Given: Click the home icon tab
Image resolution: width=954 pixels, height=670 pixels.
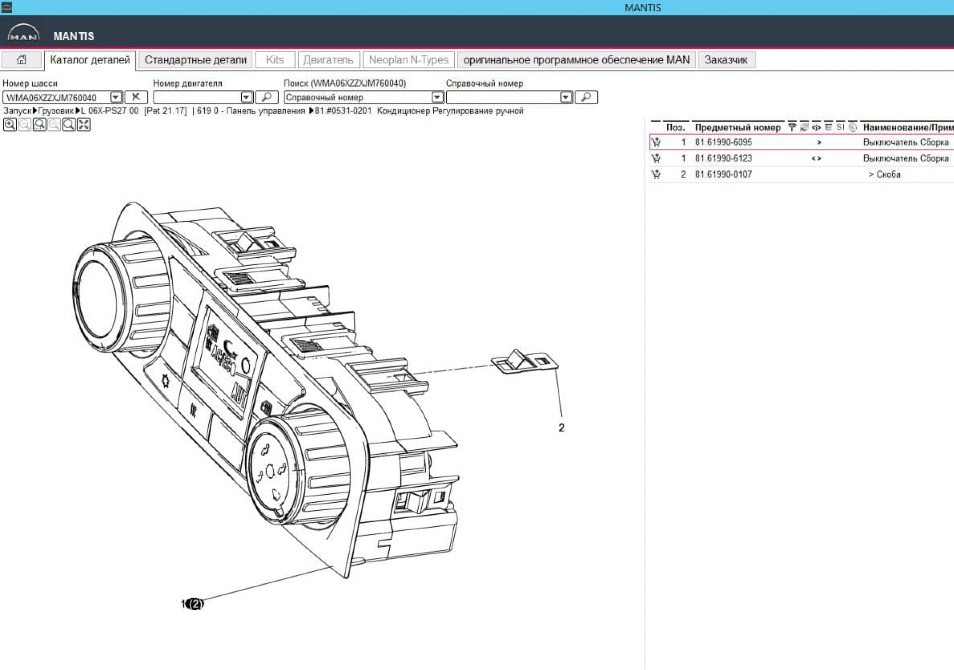Looking at the screenshot, I should pos(21,60).
